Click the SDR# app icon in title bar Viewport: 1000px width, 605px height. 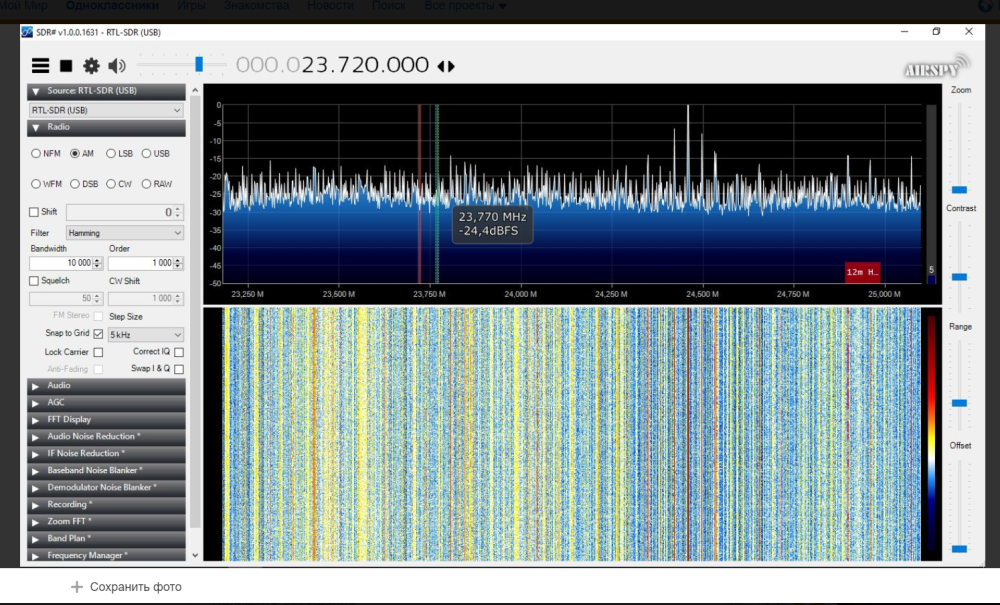pyautogui.click(x=28, y=32)
